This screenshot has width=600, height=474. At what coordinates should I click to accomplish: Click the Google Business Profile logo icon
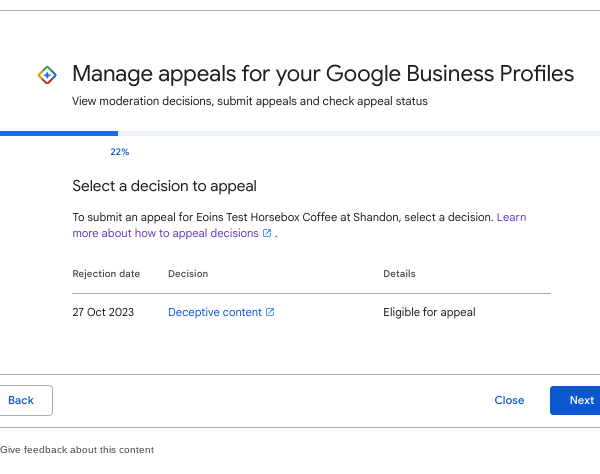pos(46,75)
